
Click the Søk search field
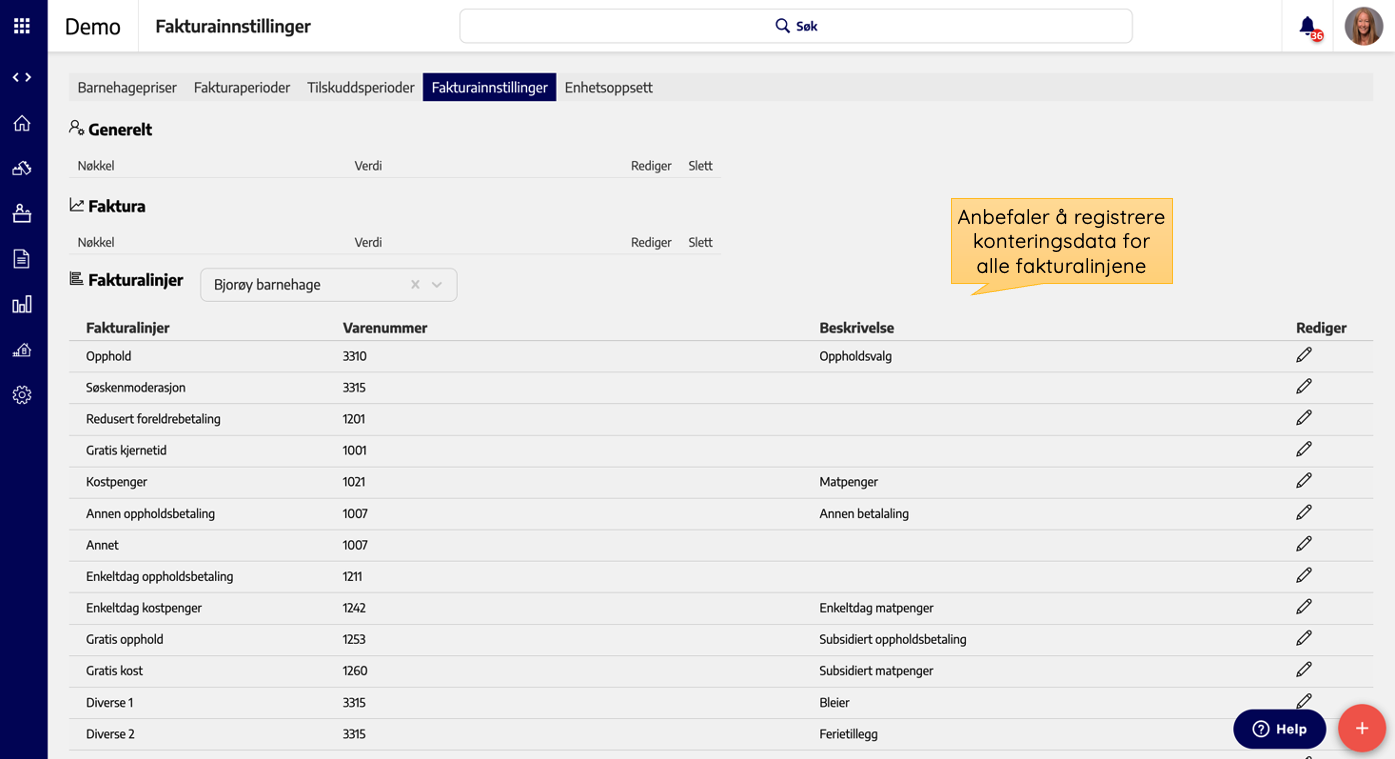[x=795, y=26]
